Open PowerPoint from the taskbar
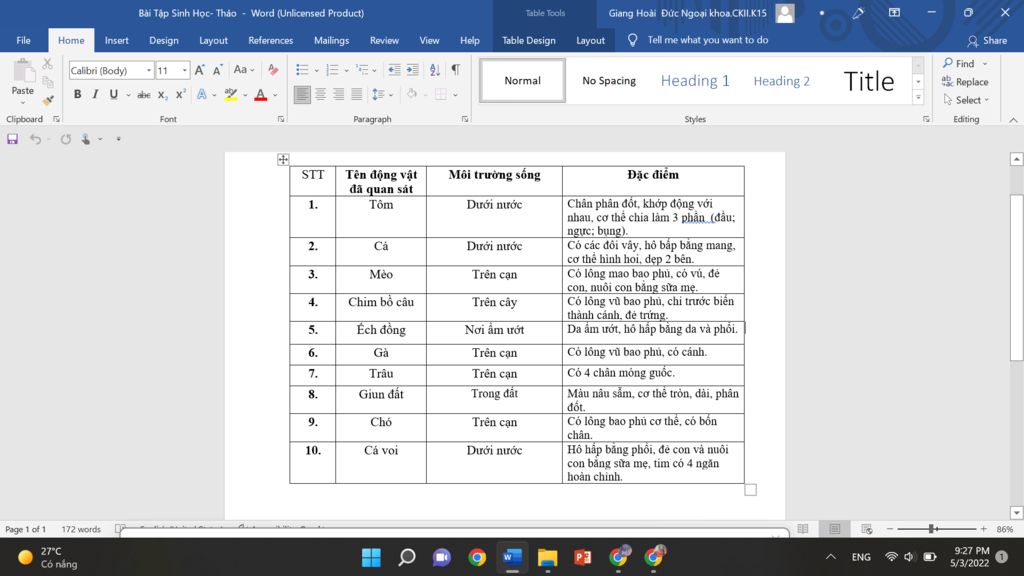The width and height of the screenshot is (1024, 576). pyautogui.click(x=583, y=557)
